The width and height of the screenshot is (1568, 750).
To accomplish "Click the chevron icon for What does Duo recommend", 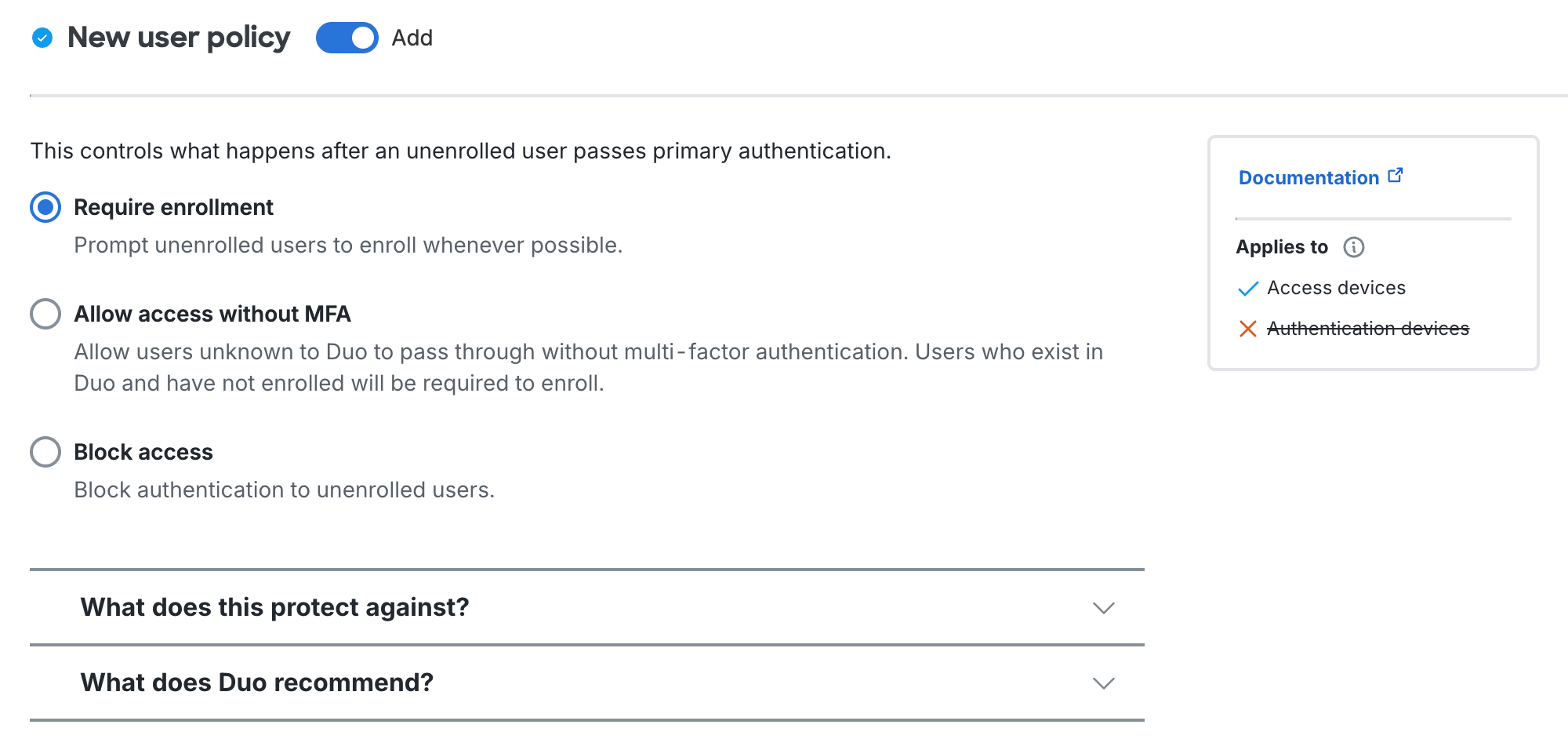I will click(1104, 682).
